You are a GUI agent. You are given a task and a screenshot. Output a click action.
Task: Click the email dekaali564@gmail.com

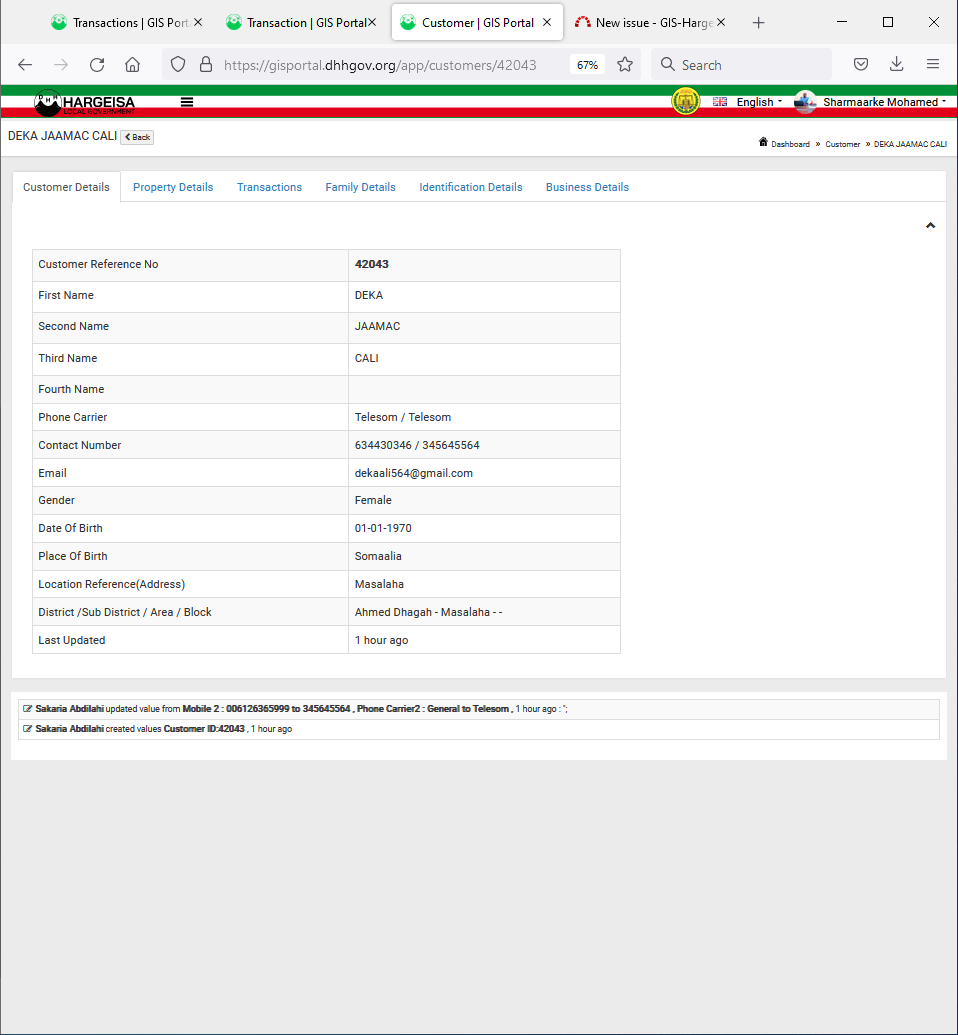[414, 473]
